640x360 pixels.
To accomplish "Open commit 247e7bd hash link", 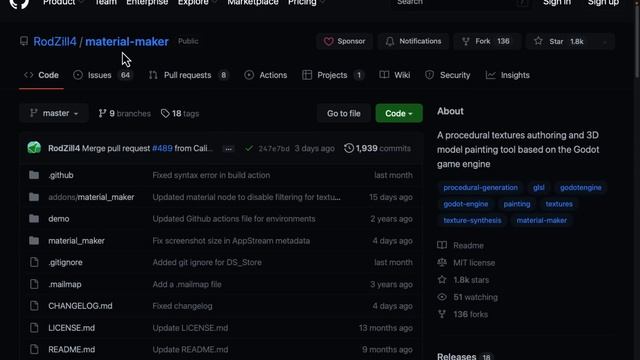I will pyautogui.click(x=273, y=149).
